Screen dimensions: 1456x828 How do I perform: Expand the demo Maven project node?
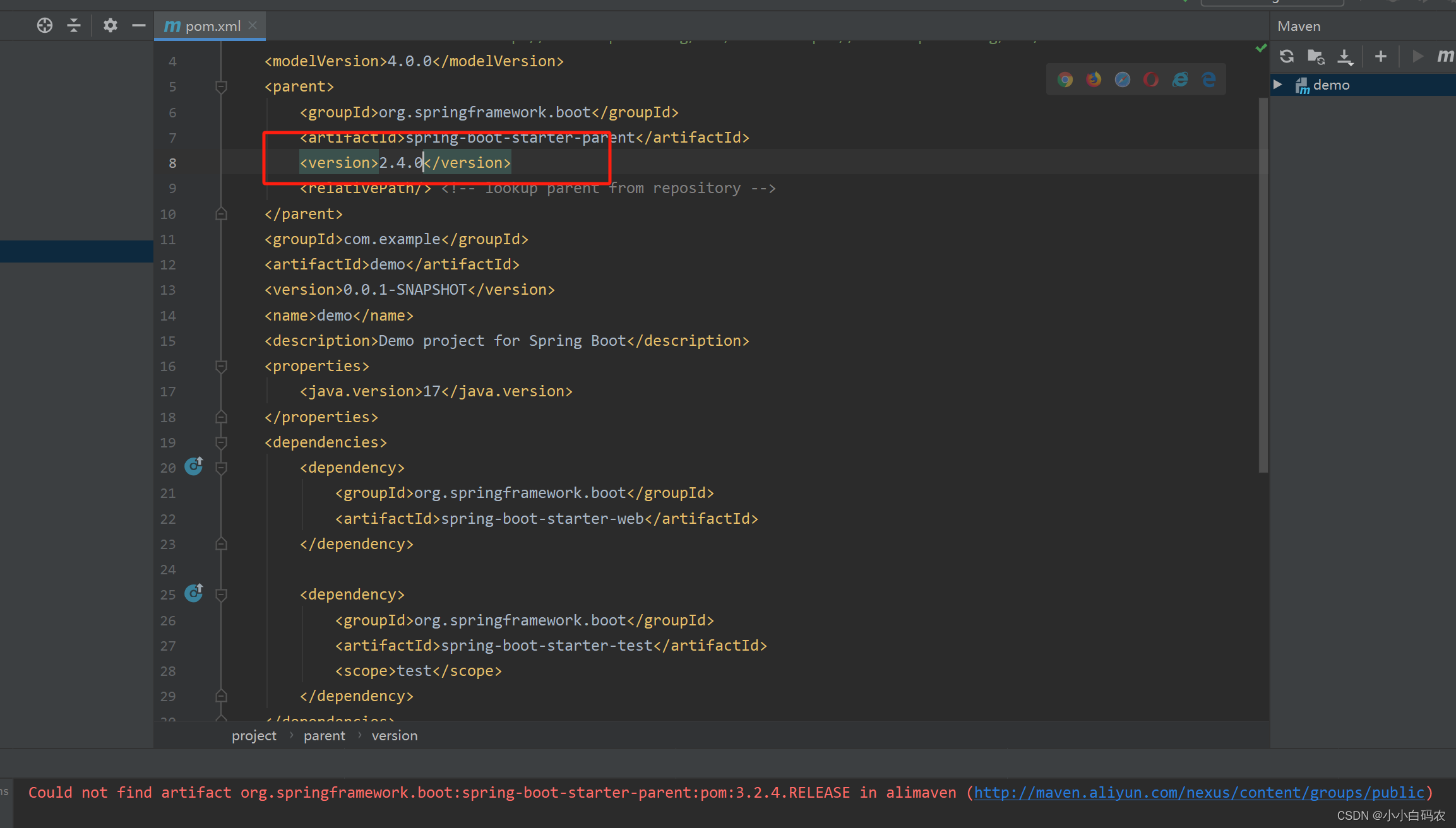click(x=1277, y=85)
